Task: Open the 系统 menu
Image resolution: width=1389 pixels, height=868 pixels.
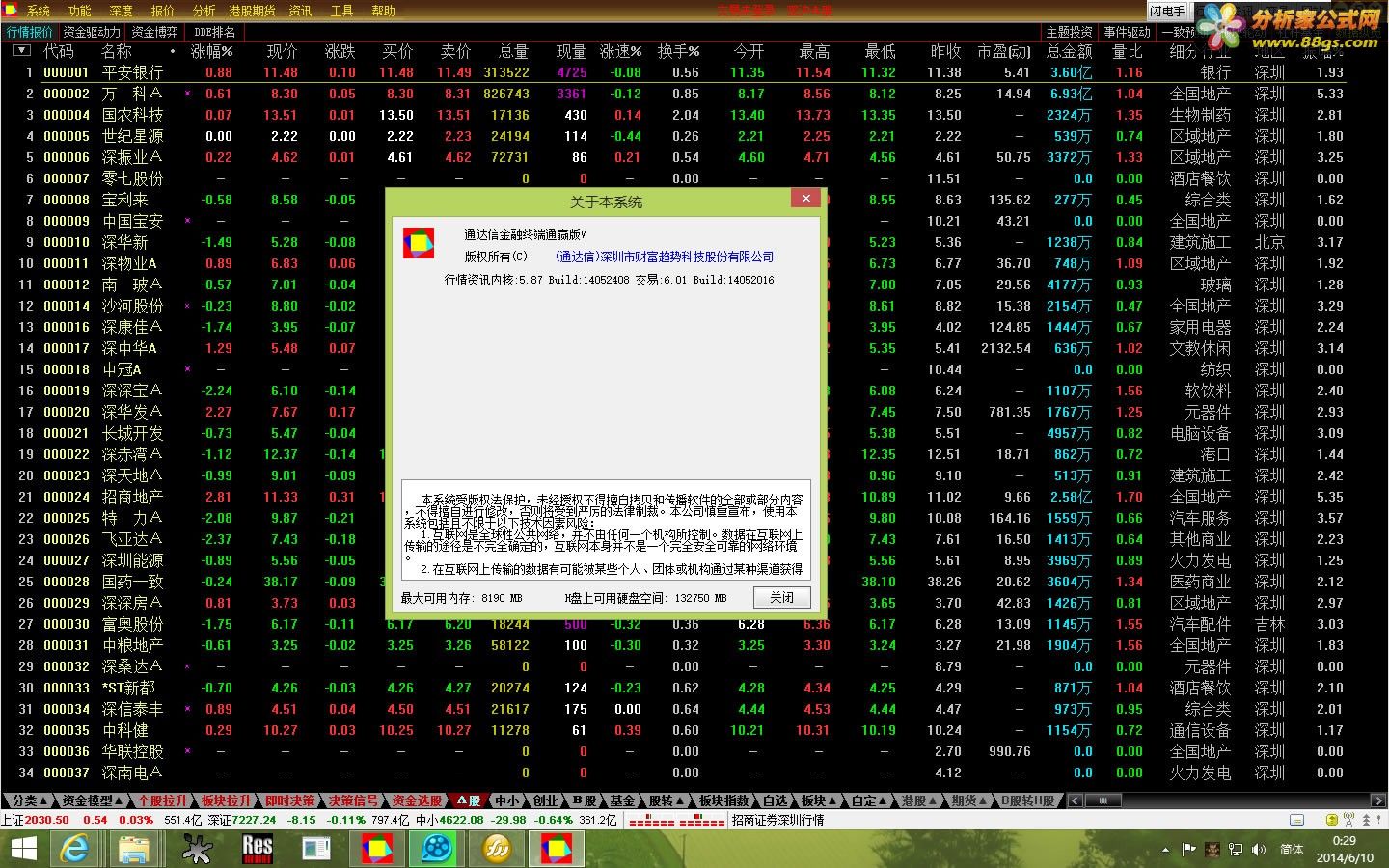Action: (39, 11)
